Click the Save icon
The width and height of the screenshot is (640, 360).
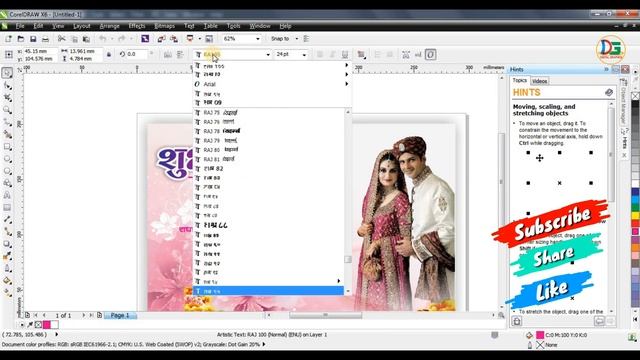pos(33,39)
